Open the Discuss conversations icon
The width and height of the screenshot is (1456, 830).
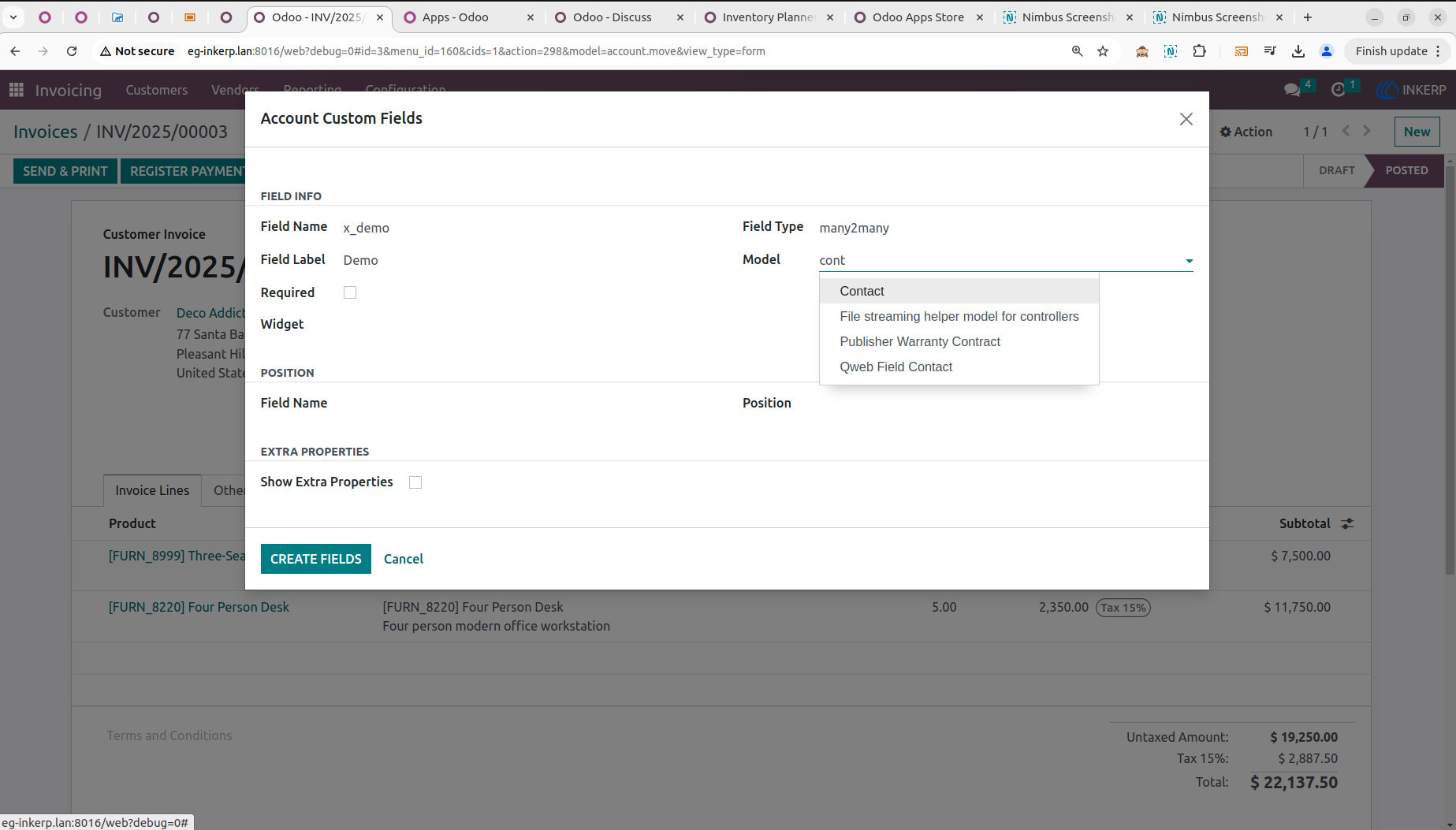[x=1292, y=90]
